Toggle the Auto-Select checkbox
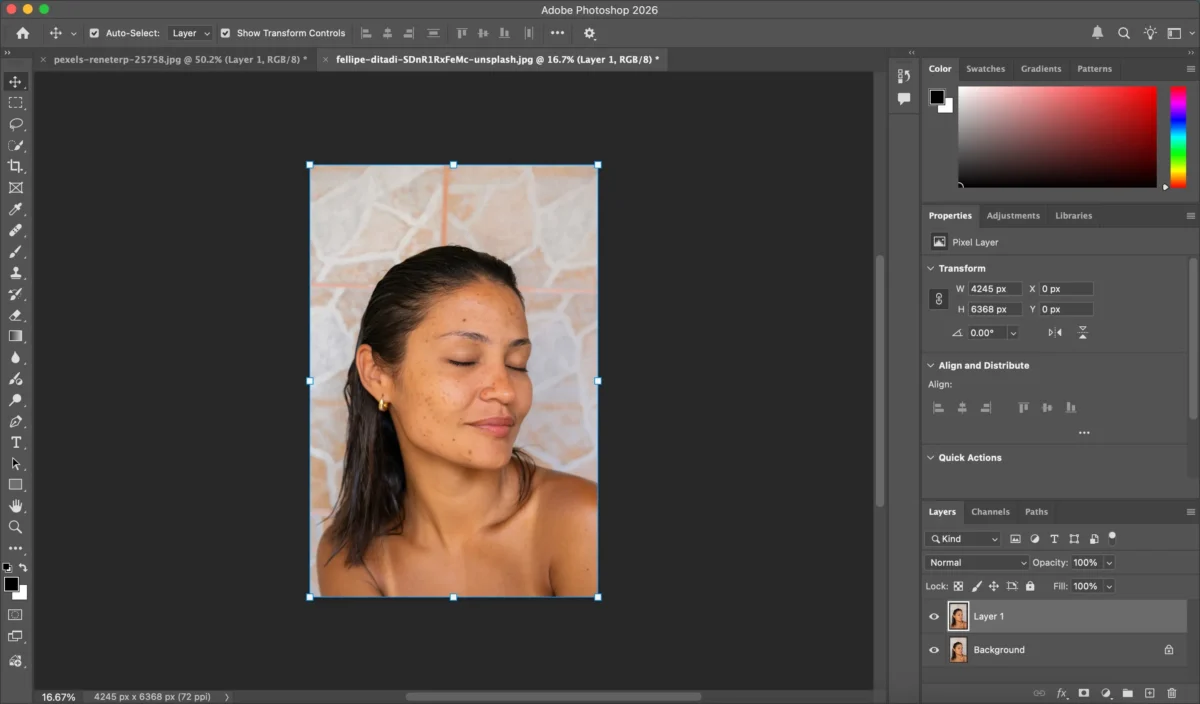Viewport: 1200px width, 704px height. coord(93,32)
